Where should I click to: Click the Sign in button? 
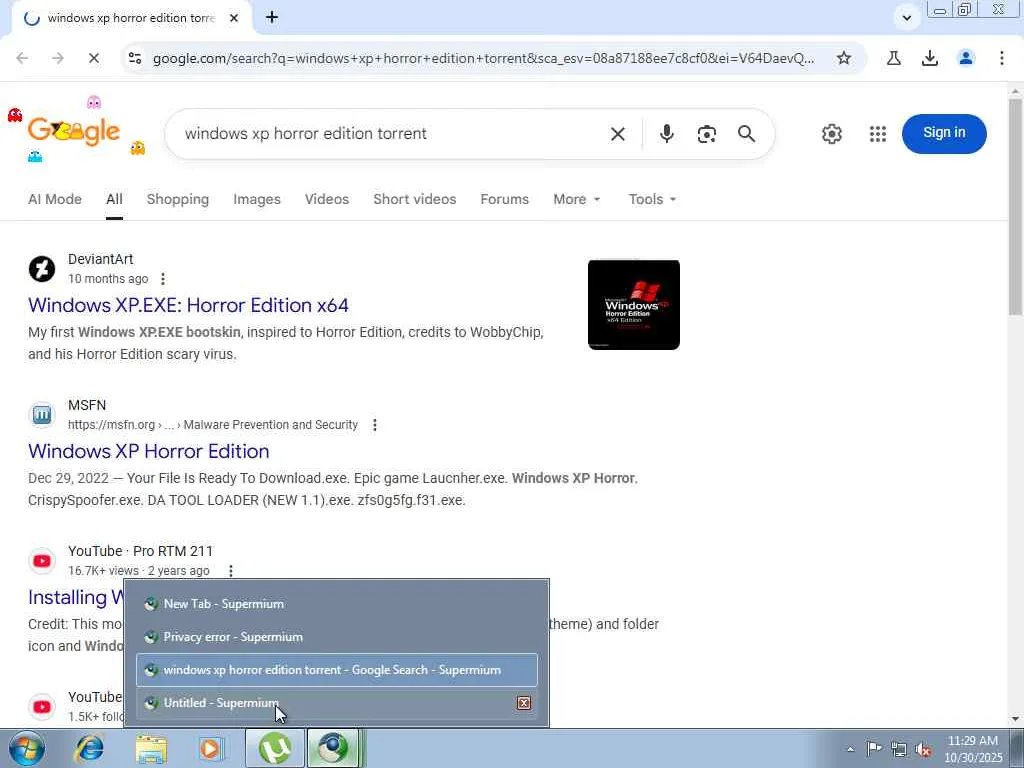(944, 133)
